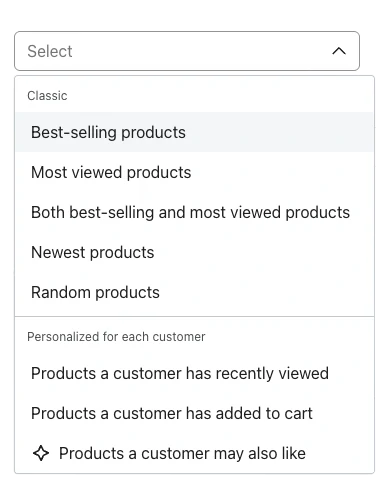
Task: Close the open Select dropdown menu
Action: point(339,51)
